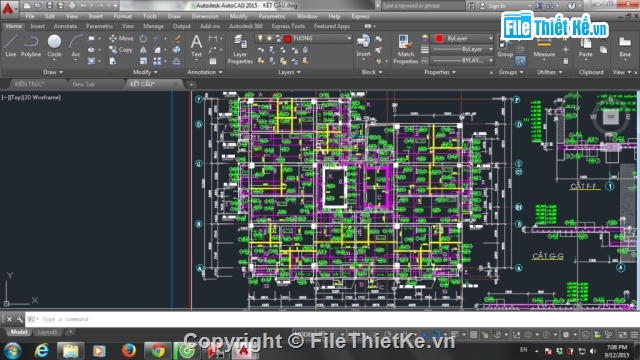Click the Measure utility icon
The image size is (640, 360).
click(x=544, y=47)
